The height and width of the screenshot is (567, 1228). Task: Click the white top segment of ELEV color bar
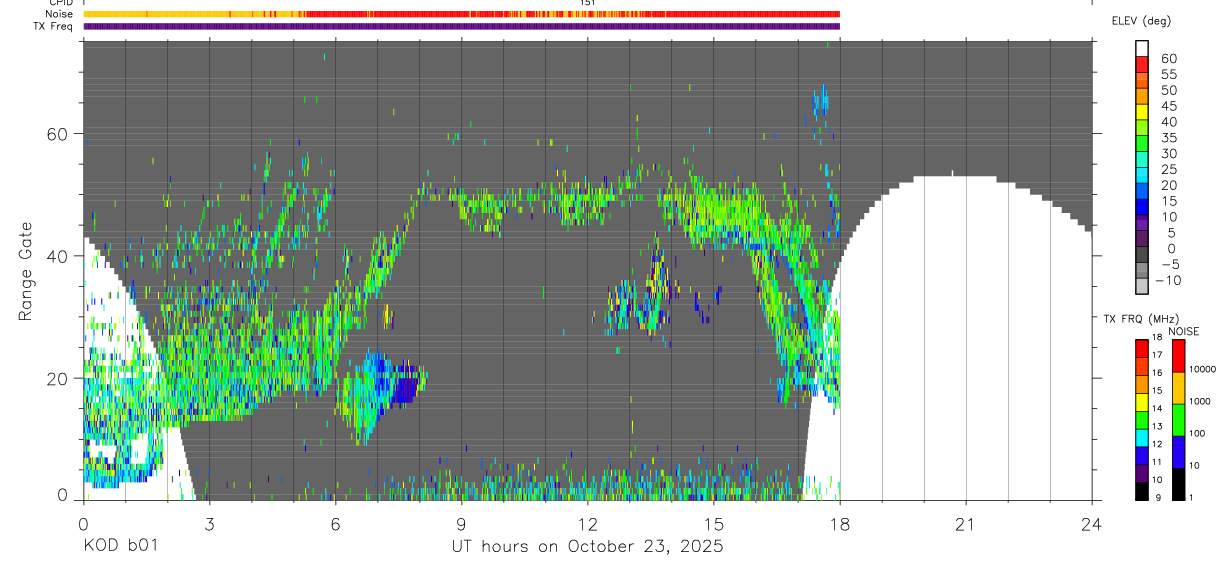pos(1142,48)
